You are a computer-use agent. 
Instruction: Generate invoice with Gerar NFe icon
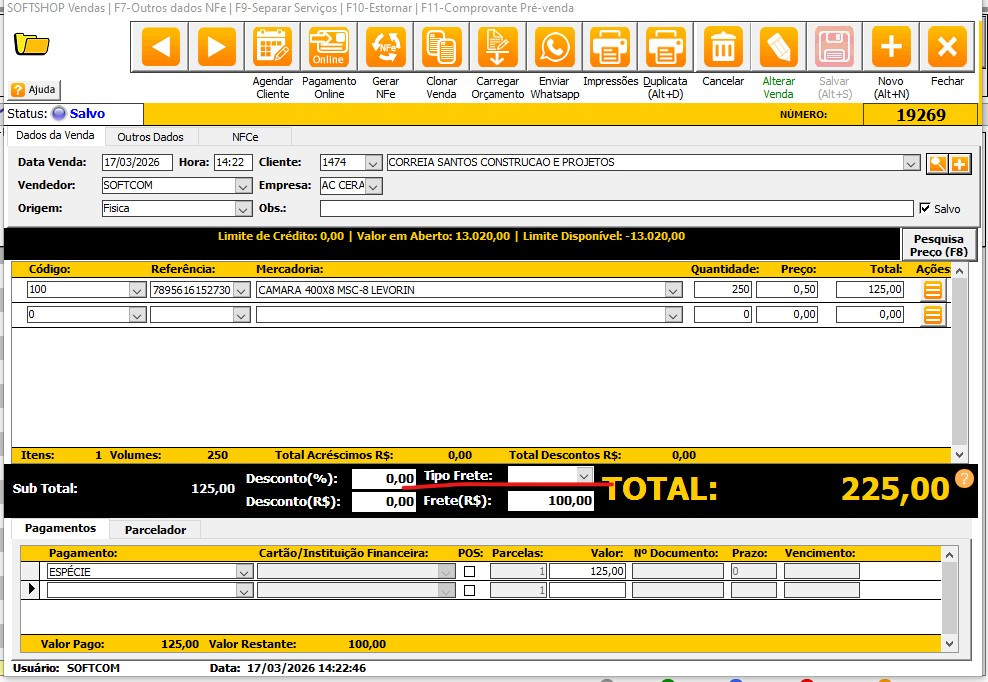tap(385, 47)
